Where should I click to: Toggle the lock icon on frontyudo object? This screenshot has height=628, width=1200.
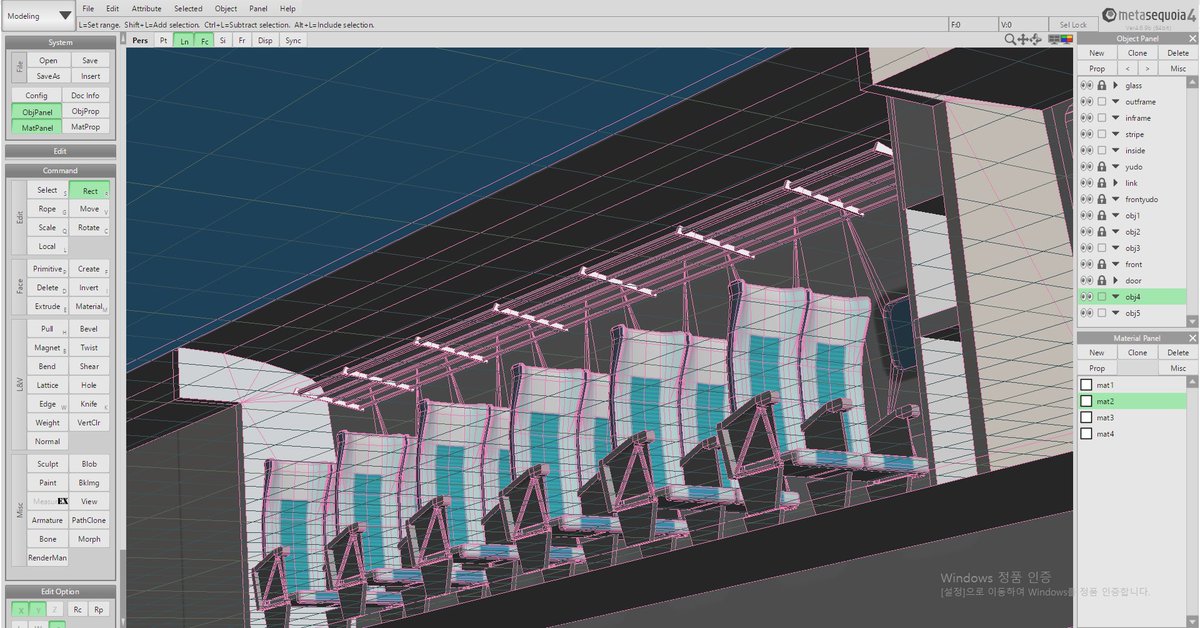(1101, 199)
